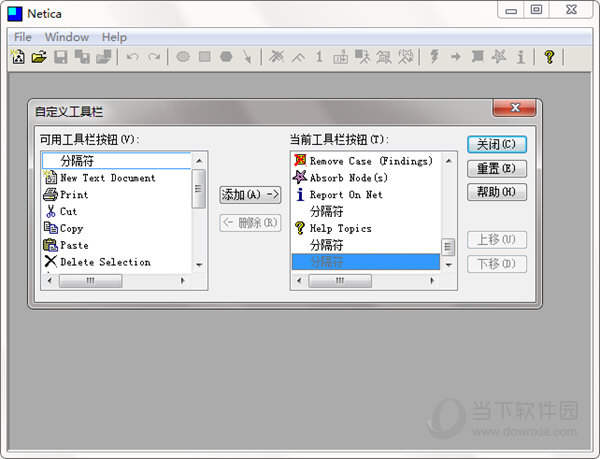Screen dimensions: 600x459
Task: Click current list horizontal scroll left arrow
Action: click(299, 280)
